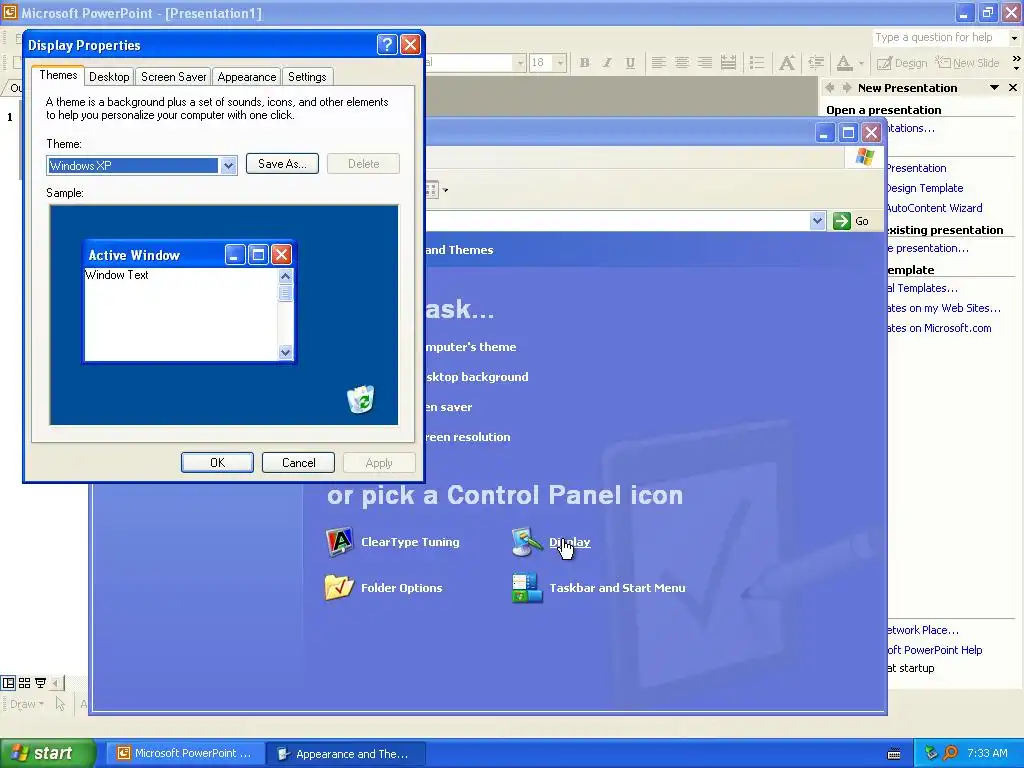Image resolution: width=1024 pixels, height=768 pixels.
Task: Open PowerPoint Help link in task pane
Action: 934,650
